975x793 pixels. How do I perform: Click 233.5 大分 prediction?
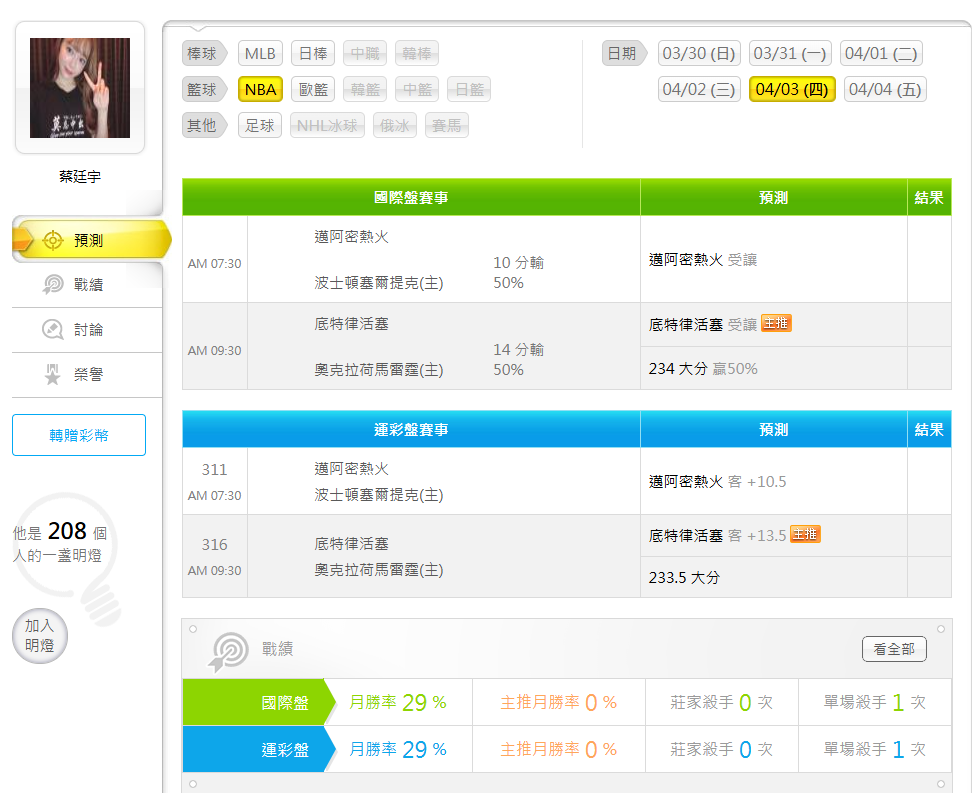coord(684,578)
